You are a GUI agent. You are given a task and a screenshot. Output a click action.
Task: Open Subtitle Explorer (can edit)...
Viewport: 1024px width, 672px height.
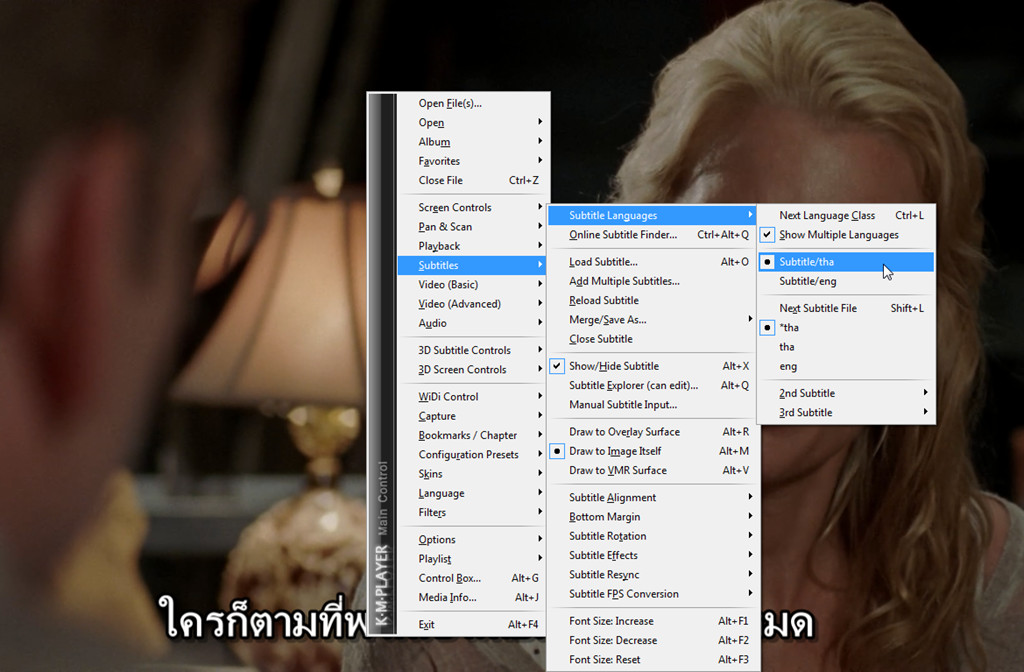click(x=651, y=386)
